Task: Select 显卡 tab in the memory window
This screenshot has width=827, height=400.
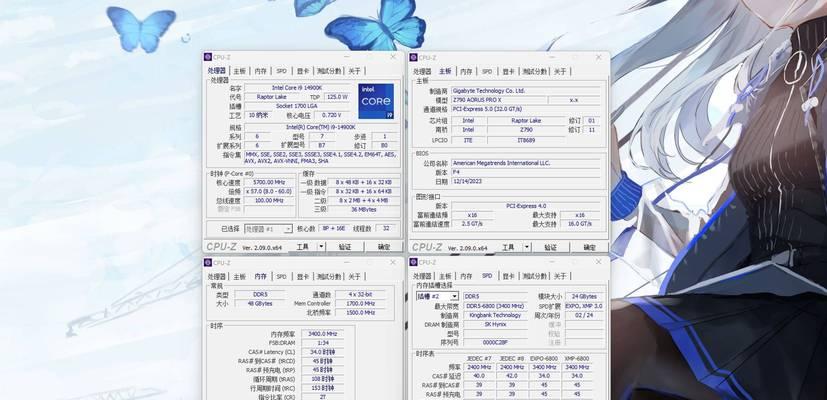Action: 302,277
